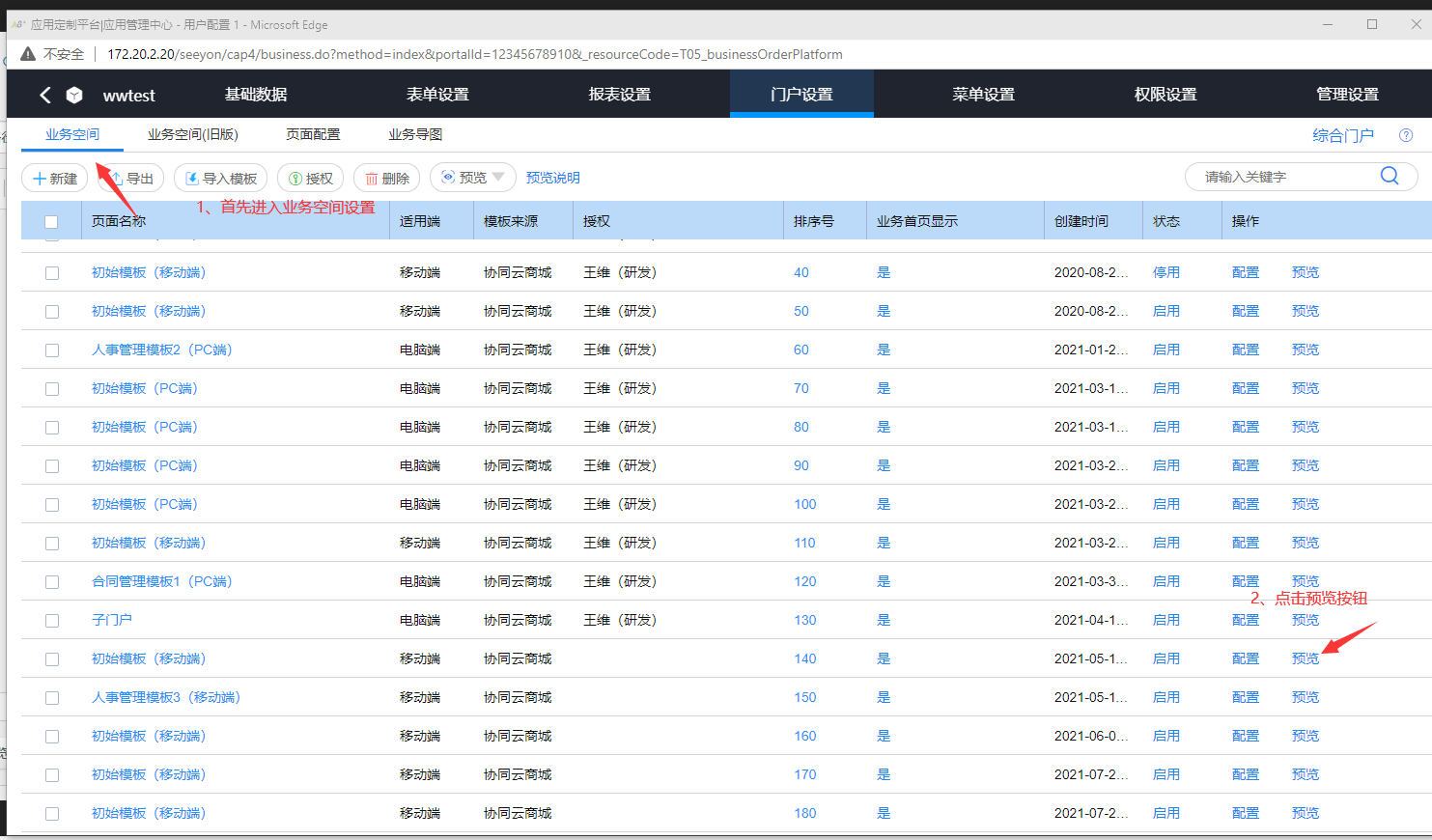Click 预览说明 link in toolbar
This screenshot has height=840, width=1432.
click(552, 178)
